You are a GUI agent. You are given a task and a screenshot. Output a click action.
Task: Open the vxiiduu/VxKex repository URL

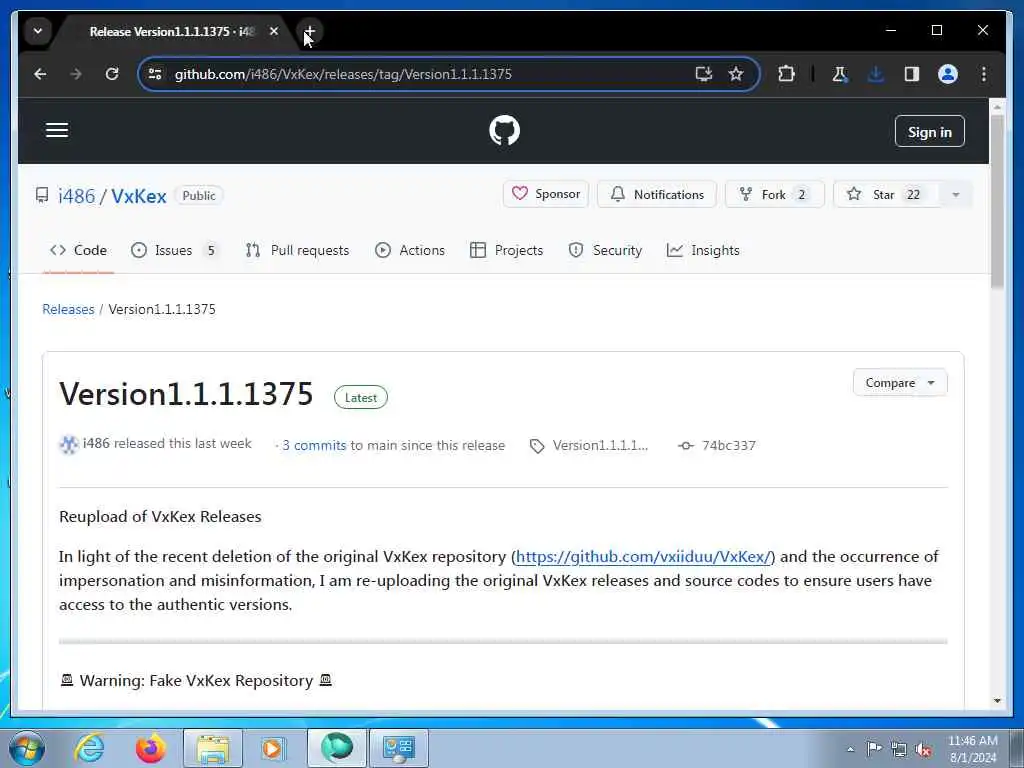645,556
